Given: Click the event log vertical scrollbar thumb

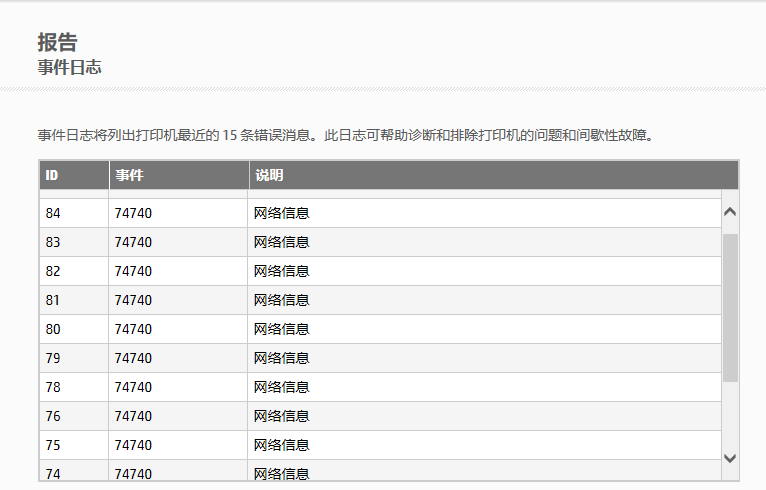Looking at the screenshot, I should pyautogui.click(x=729, y=306).
